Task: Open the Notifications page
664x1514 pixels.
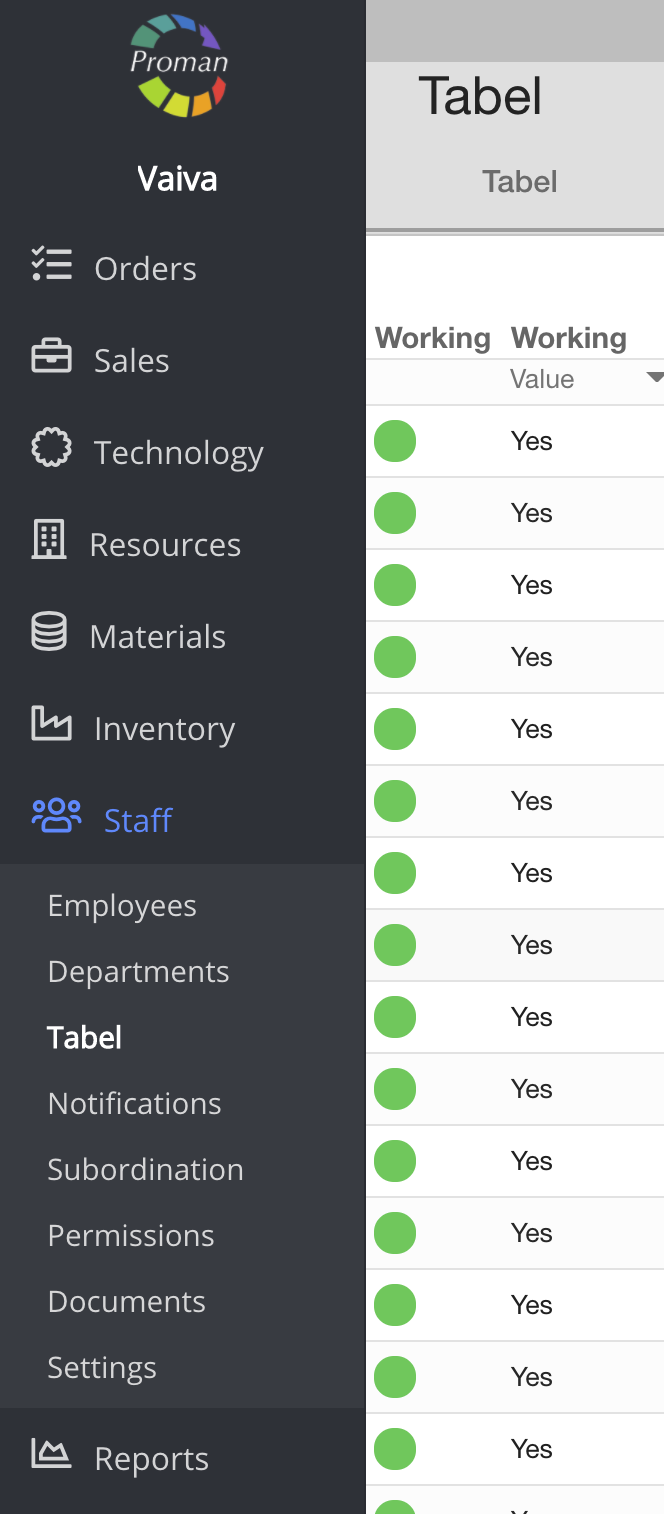Action: pos(134,1104)
